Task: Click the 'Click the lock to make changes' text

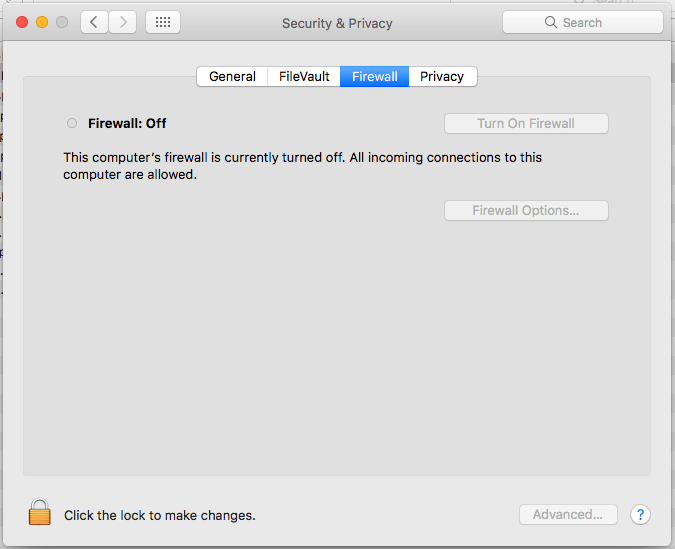Action: click(x=160, y=516)
